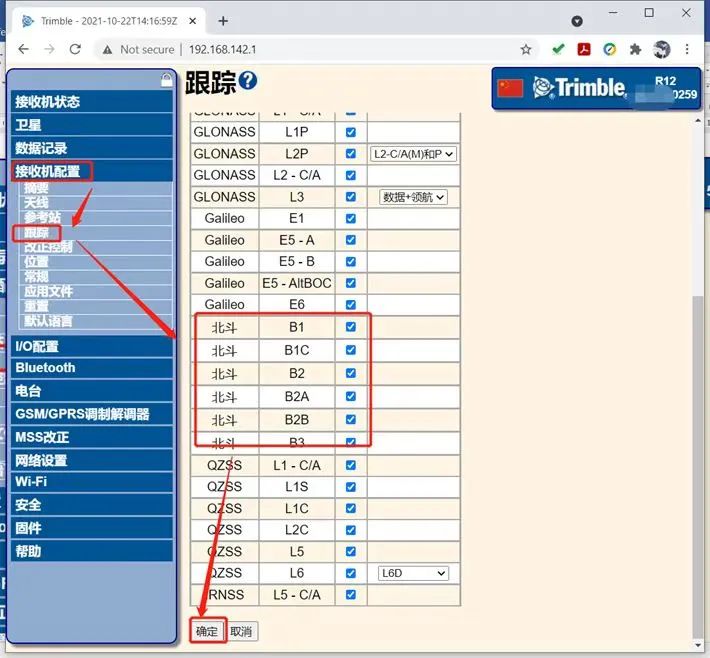
Task: Click the address bar URL 192.168.142.1
Action: pos(223,49)
